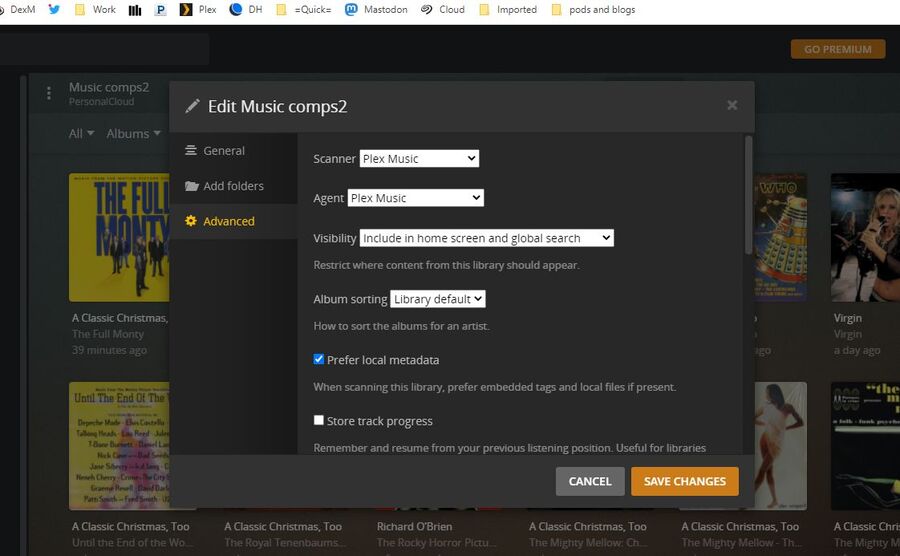The height and width of the screenshot is (556, 900).
Task: Expand the Visibility dropdown
Action: click(x=487, y=238)
